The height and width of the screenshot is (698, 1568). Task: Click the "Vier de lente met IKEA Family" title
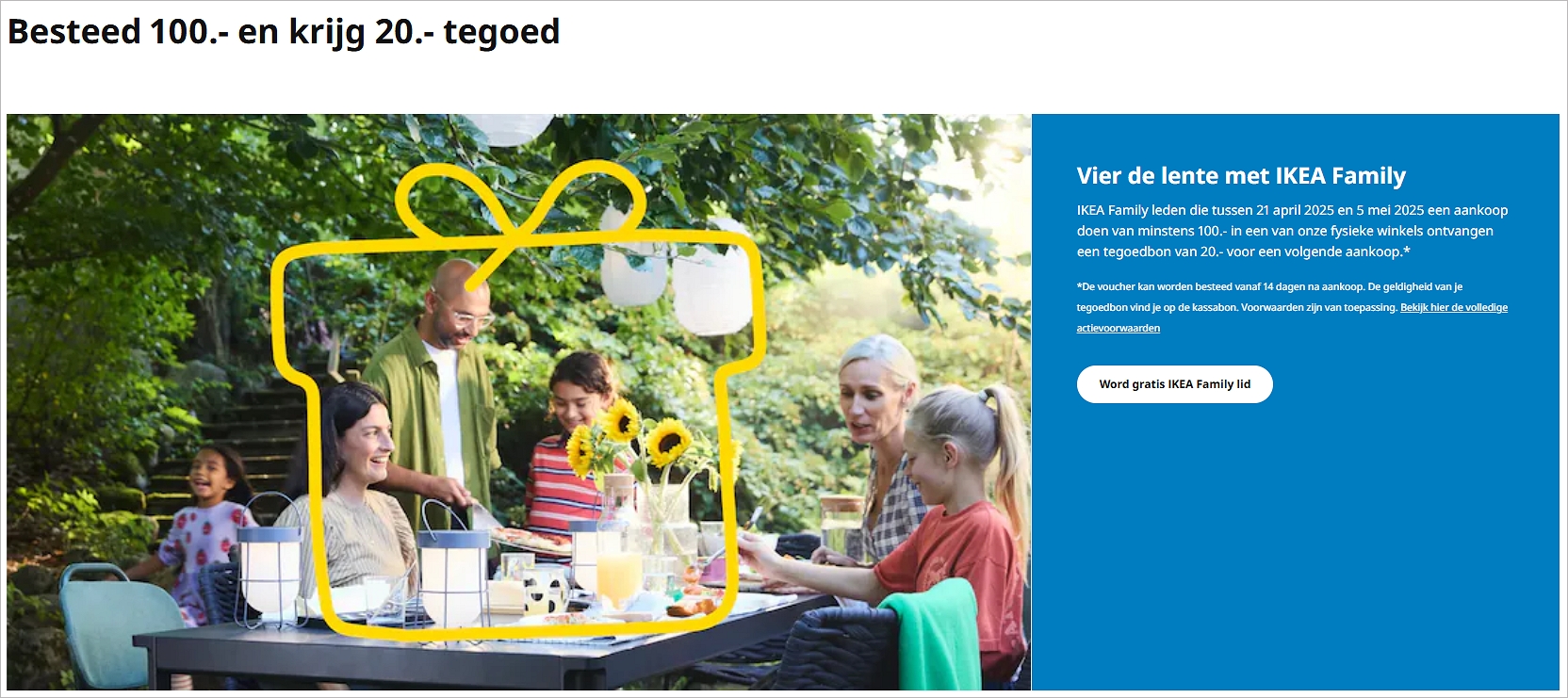pyautogui.click(x=1241, y=176)
